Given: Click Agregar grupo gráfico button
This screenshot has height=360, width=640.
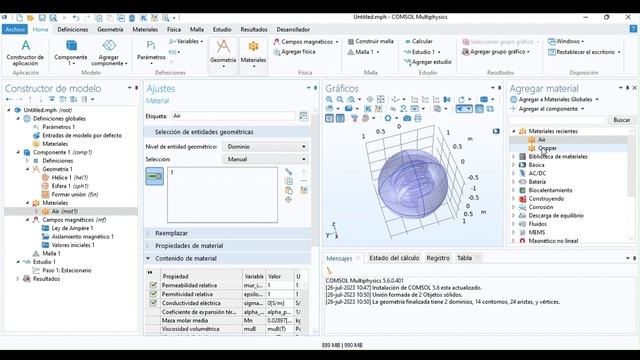Looking at the screenshot, I should pos(496,52).
